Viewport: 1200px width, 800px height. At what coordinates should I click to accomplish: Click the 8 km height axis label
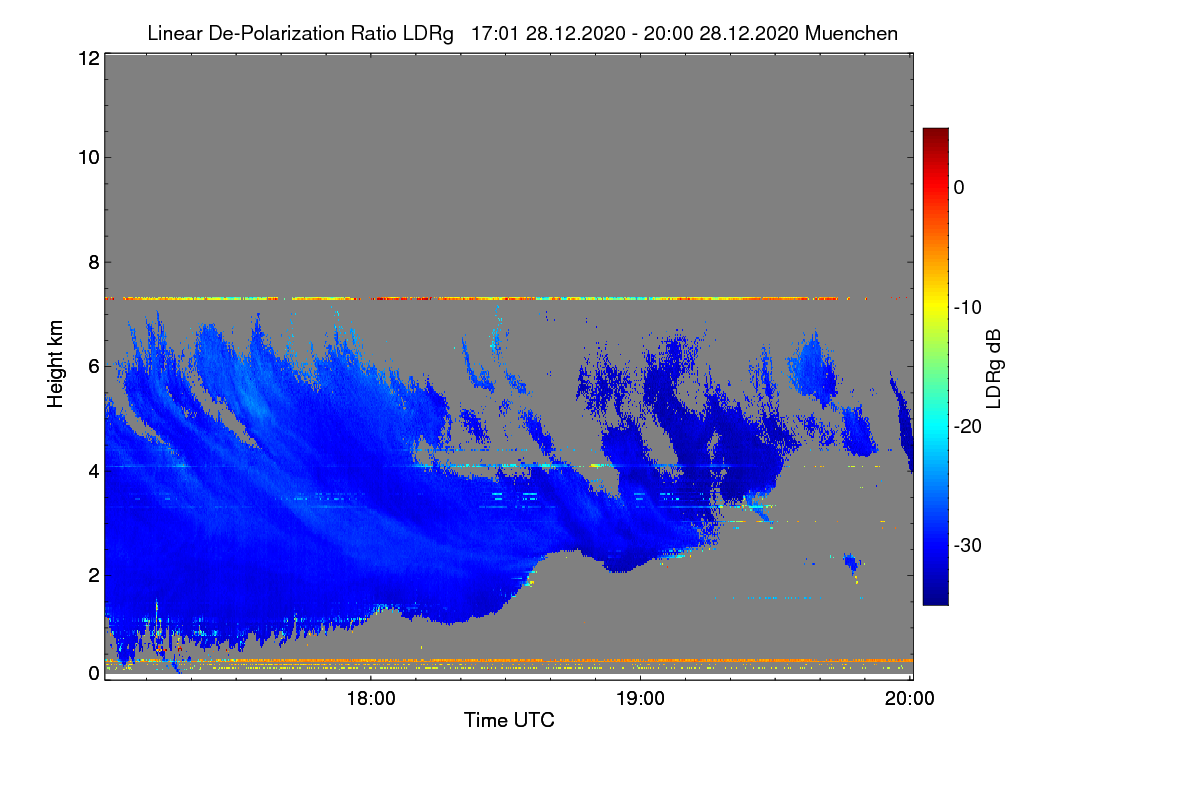tap(92, 262)
